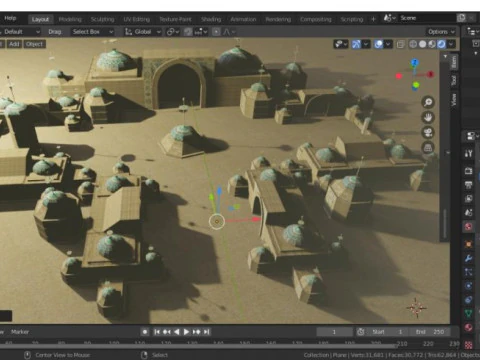This screenshot has width=480, height=360.
Task: Click the Add menu button
Action: (x=14, y=44)
